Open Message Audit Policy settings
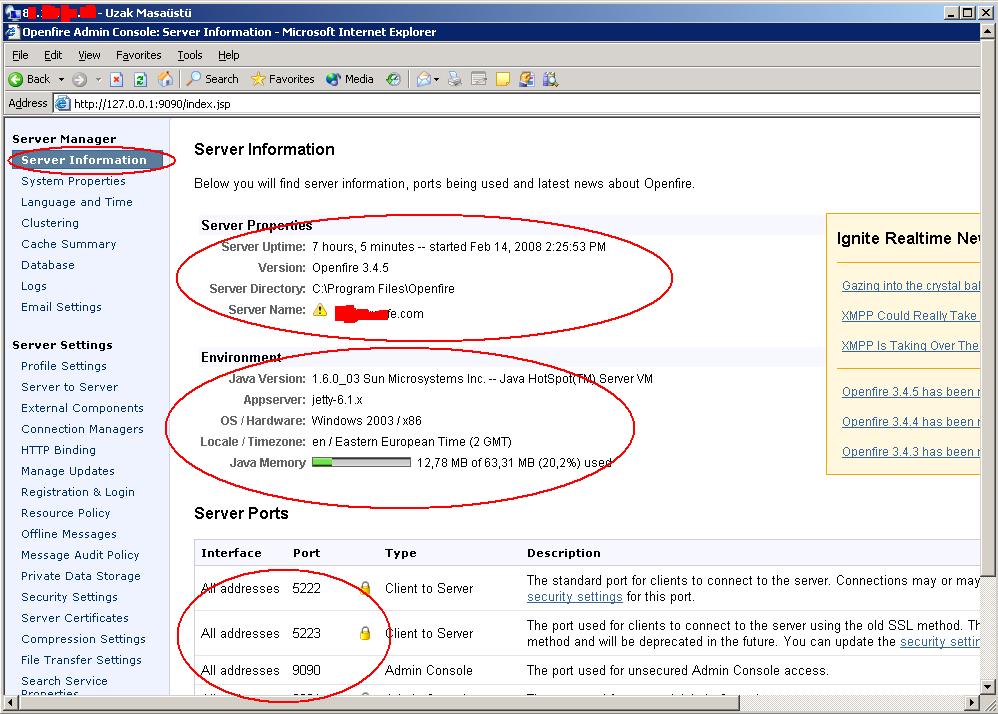Image resolution: width=998 pixels, height=714 pixels. (80, 555)
